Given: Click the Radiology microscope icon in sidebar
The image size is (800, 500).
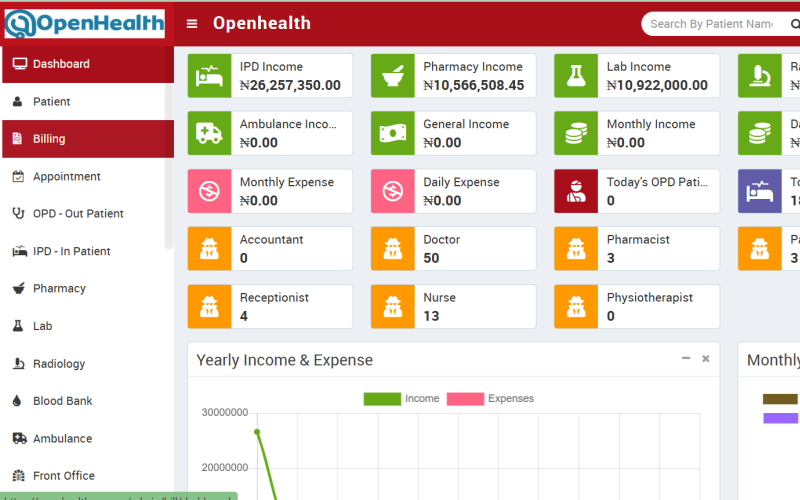Looking at the screenshot, I should click(x=18, y=363).
